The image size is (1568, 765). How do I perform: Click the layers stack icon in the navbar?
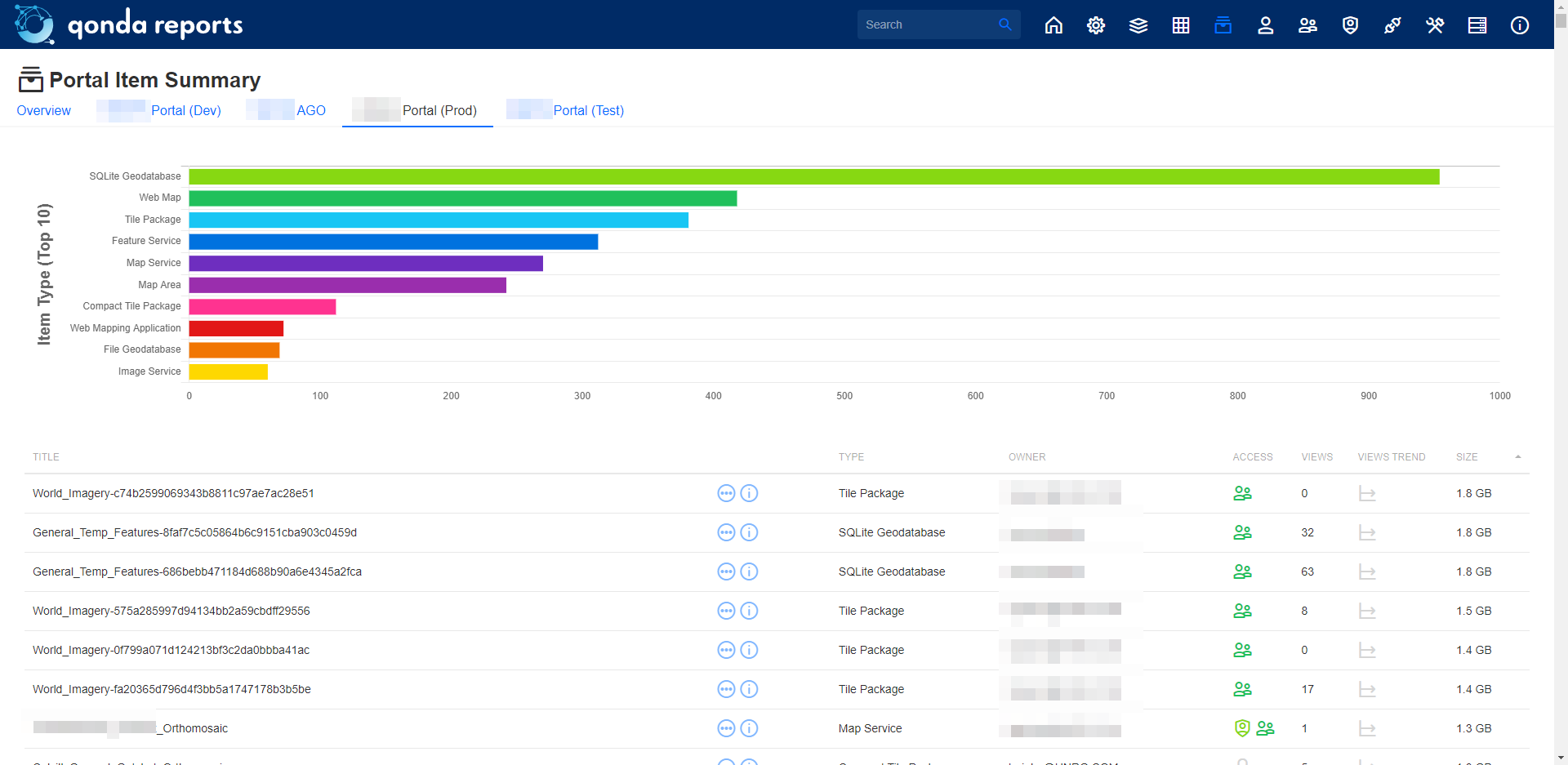point(1138,25)
